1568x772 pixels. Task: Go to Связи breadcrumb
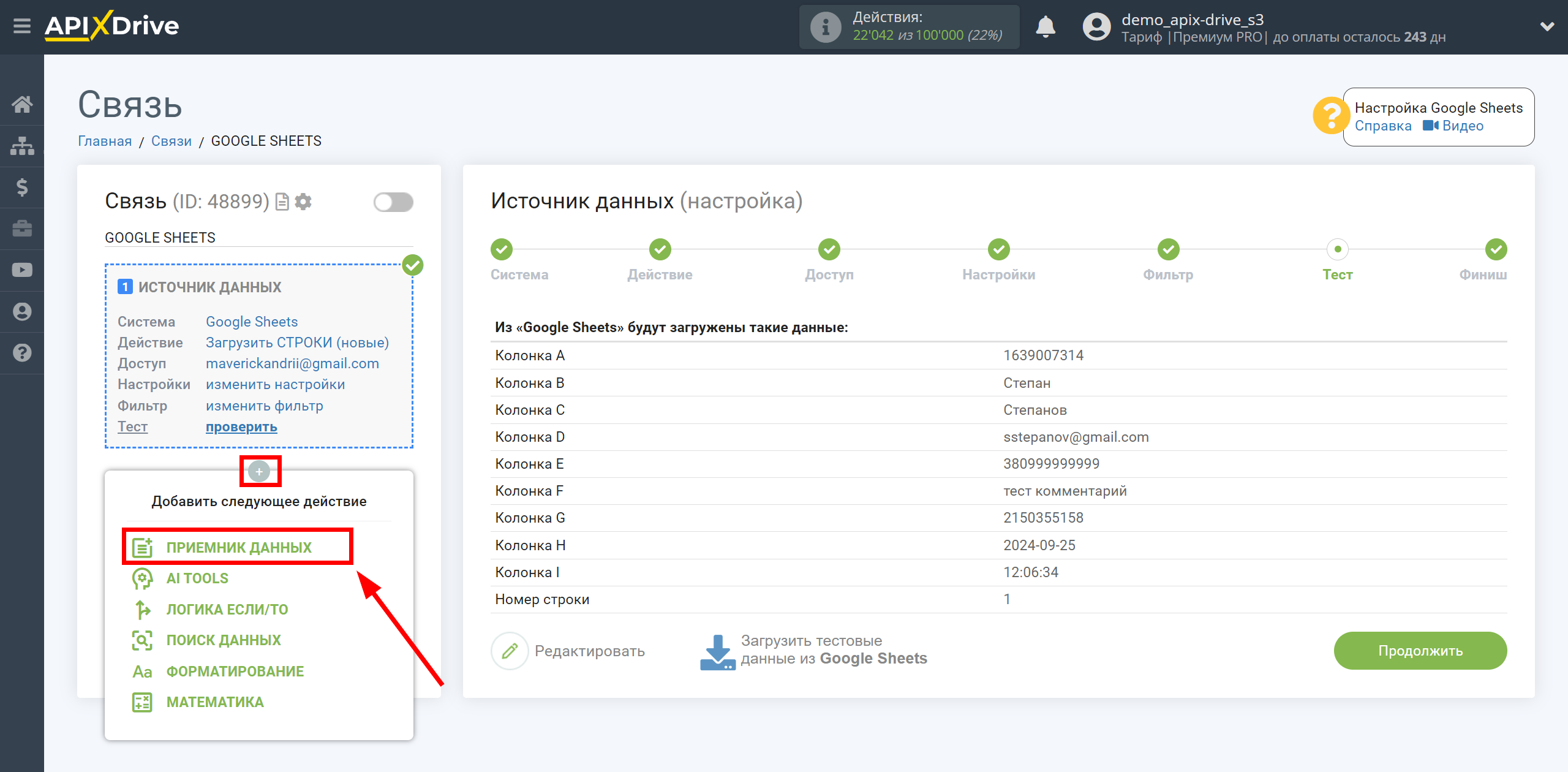[x=171, y=141]
